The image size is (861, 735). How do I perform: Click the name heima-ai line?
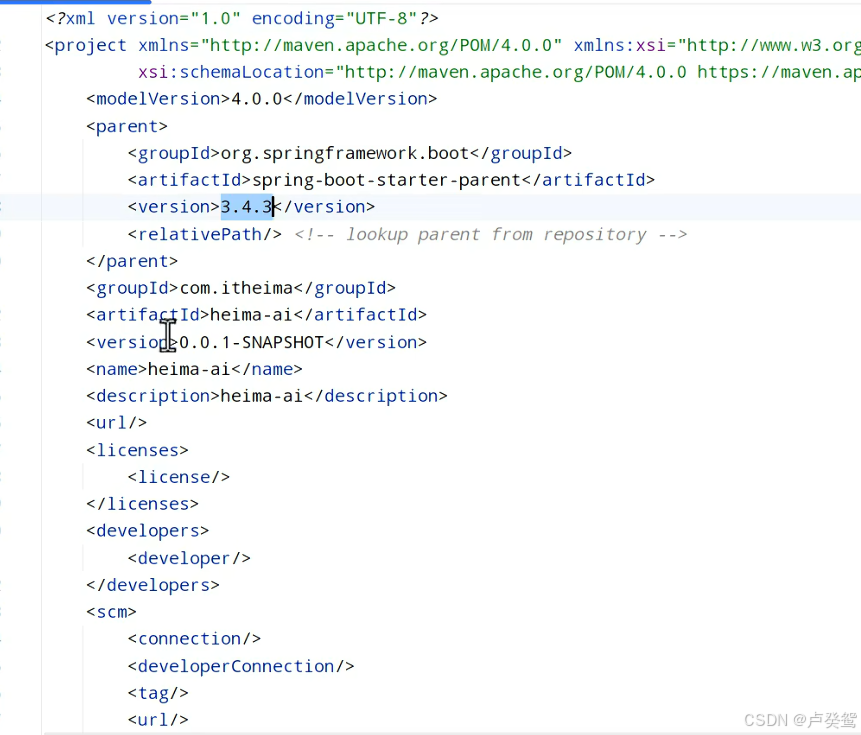point(194,369)
